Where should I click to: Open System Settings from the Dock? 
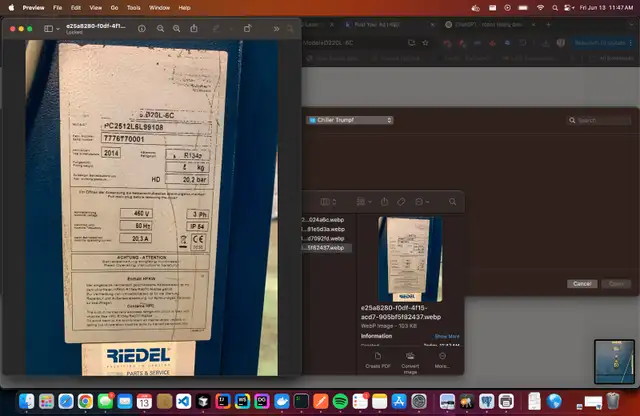[419, 402]
